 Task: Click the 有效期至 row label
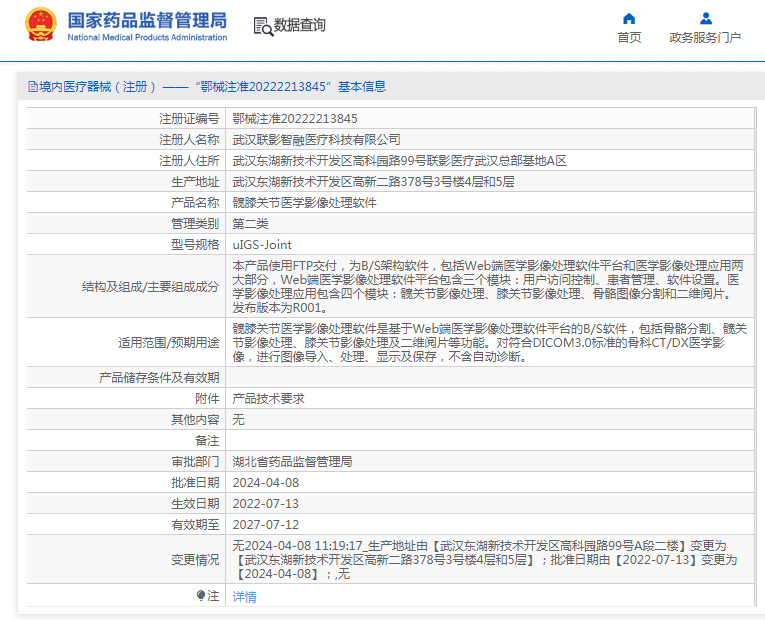coord(195,524)
